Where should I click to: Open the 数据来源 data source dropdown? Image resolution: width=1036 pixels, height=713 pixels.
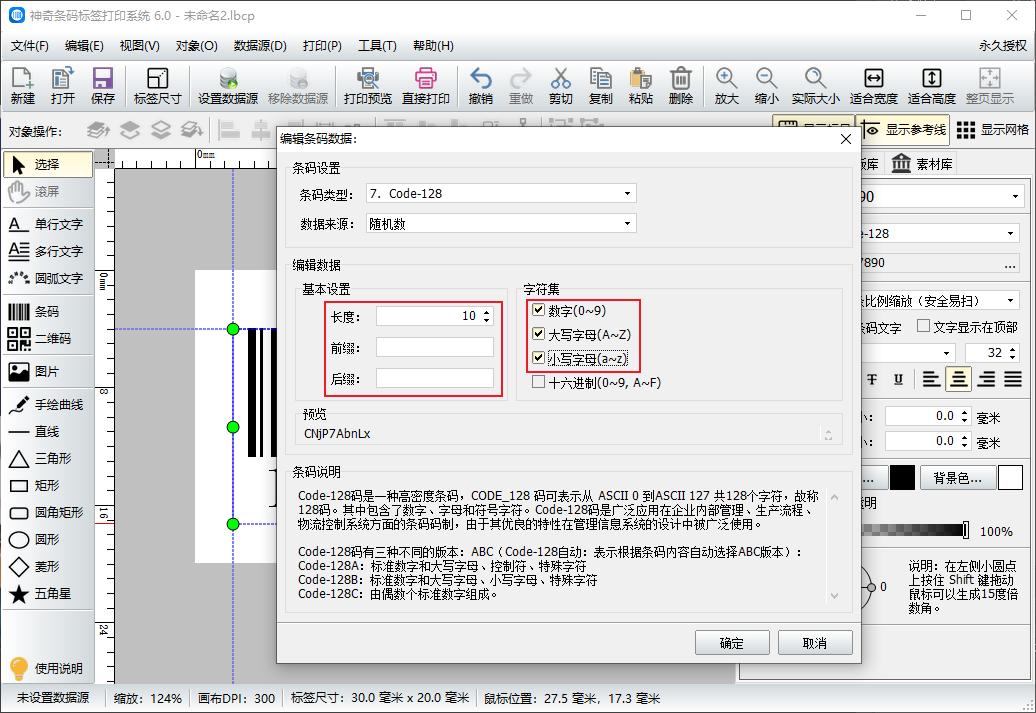pyautogui.click(x=627, y=222)
